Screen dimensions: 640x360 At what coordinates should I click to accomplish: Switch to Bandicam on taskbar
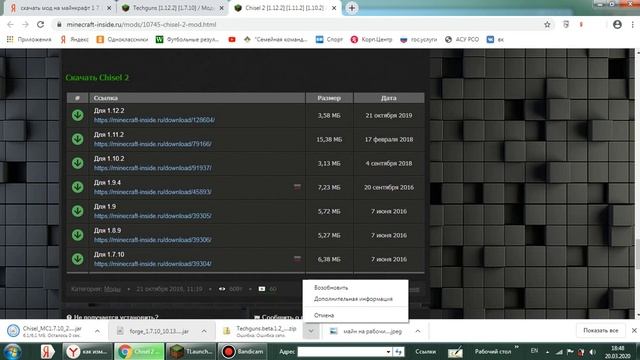(242, 351)
